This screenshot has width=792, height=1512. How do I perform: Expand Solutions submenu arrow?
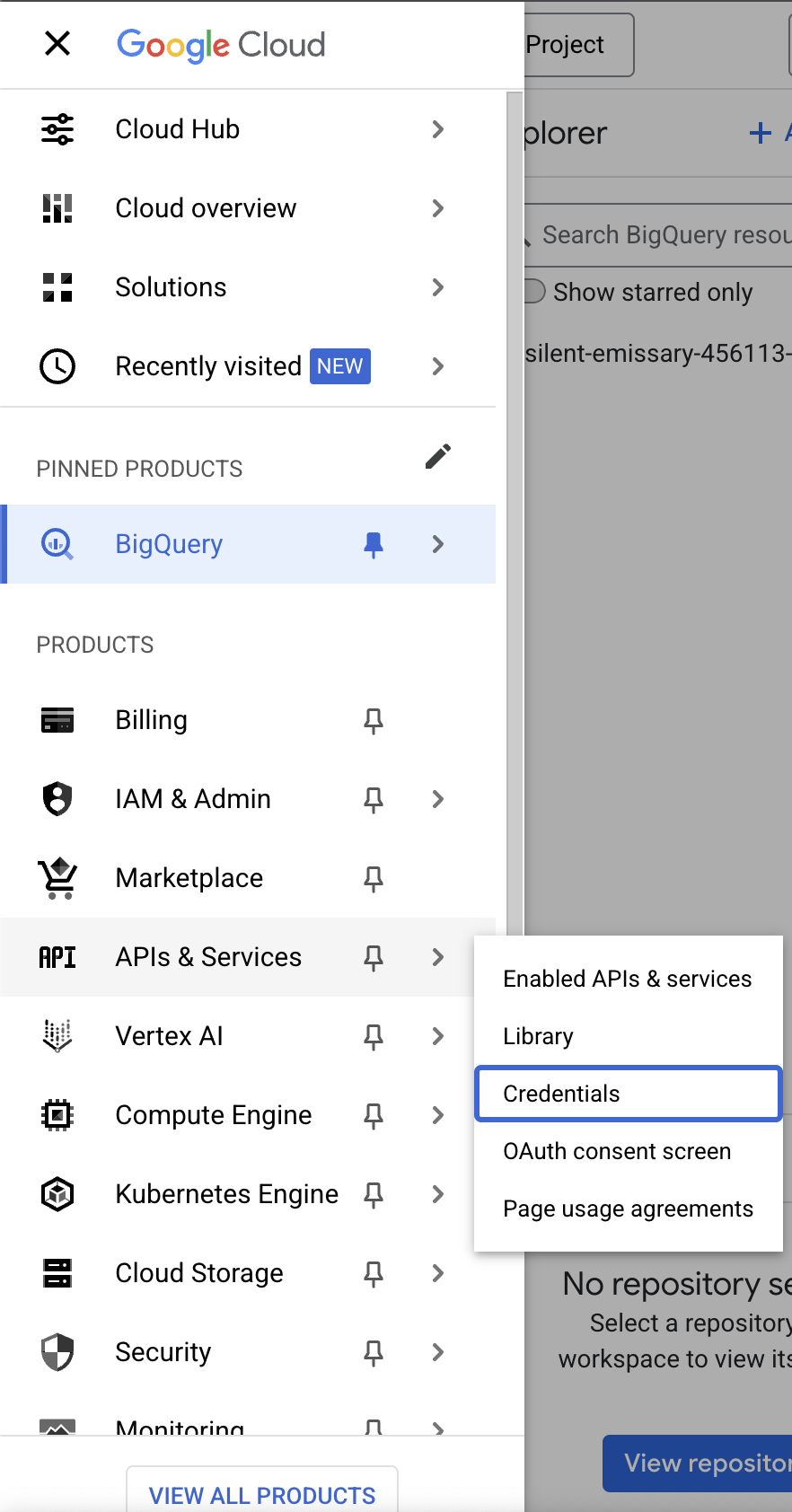[x=438, y=287]
